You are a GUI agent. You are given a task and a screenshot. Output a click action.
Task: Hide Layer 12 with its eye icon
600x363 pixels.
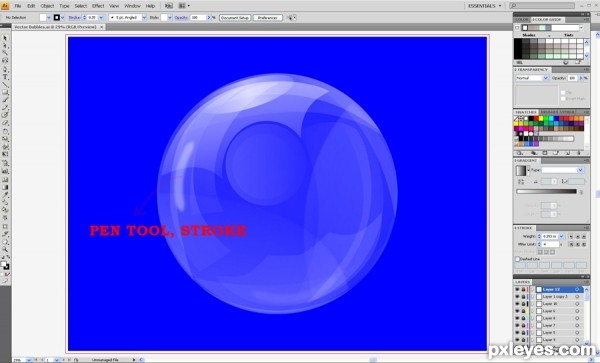coord(517,290)
